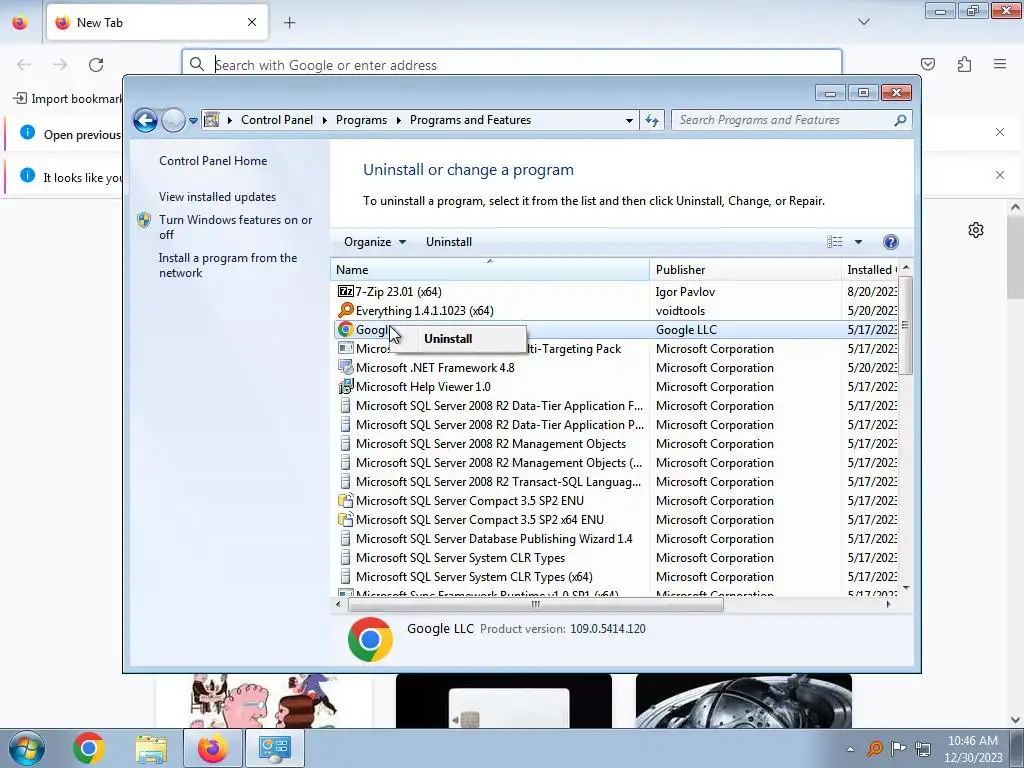The height and width of the screenshot is (768, 1024).
Task: Click the change view icon
Action: pyautogui.click(x=835, y=242)
